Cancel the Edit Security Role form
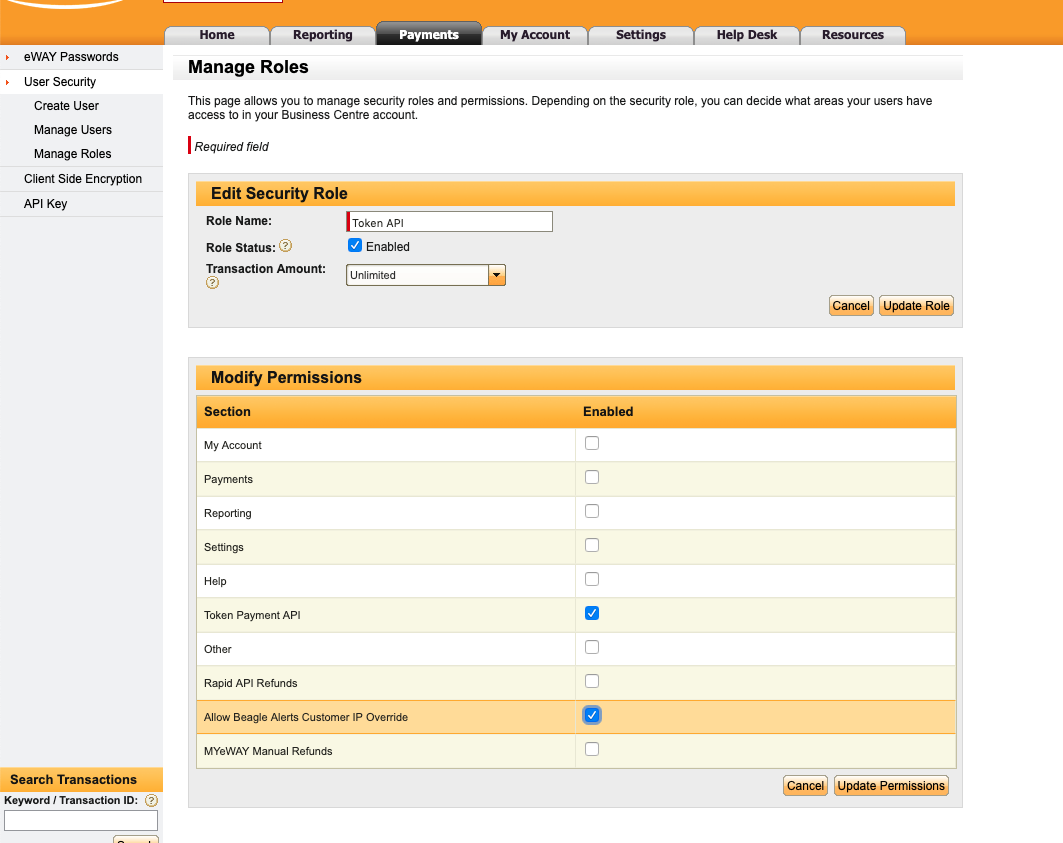The width and height of the screenshot is (1063, 843). tap(851, 306)
